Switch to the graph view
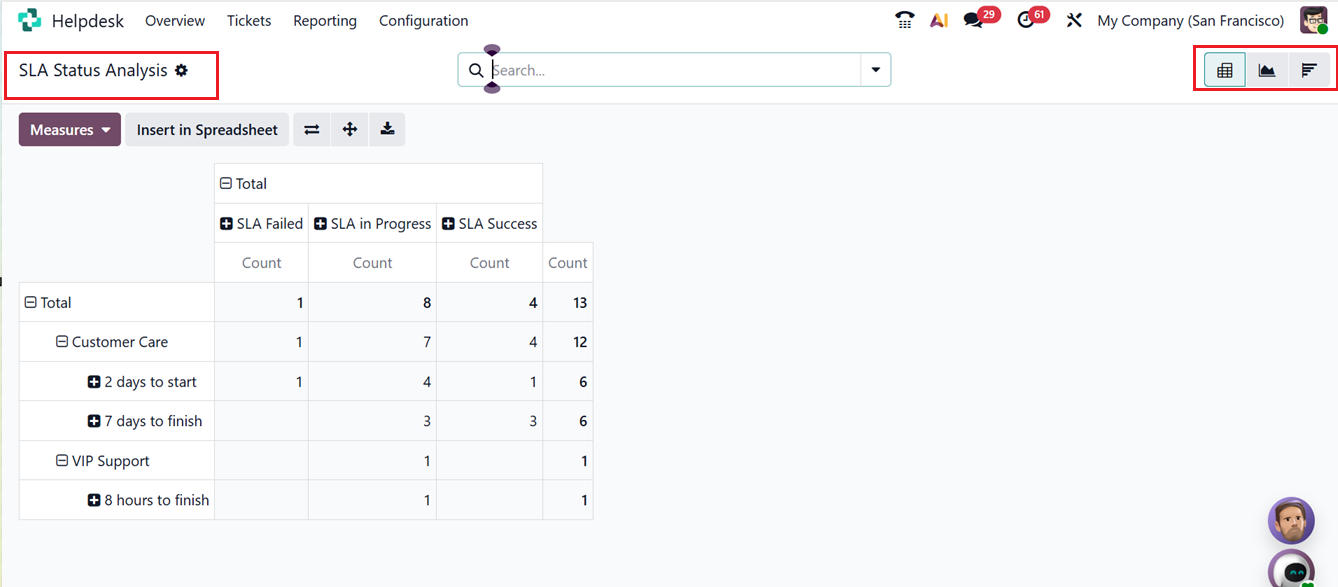This screenshot has height=587, width=1338. pos(1266,70)
